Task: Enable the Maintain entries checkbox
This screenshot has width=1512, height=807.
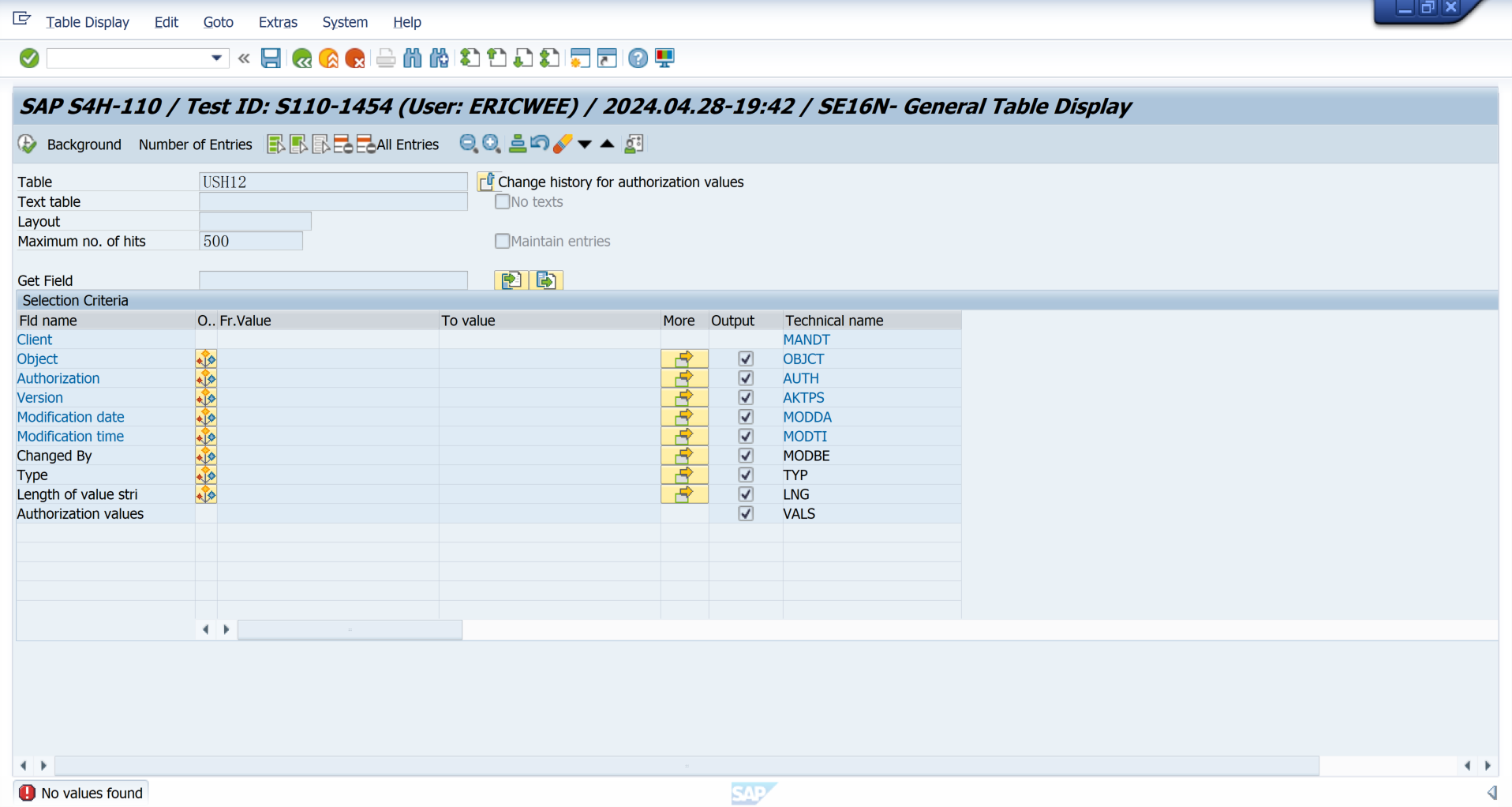Action: (503, 242)
